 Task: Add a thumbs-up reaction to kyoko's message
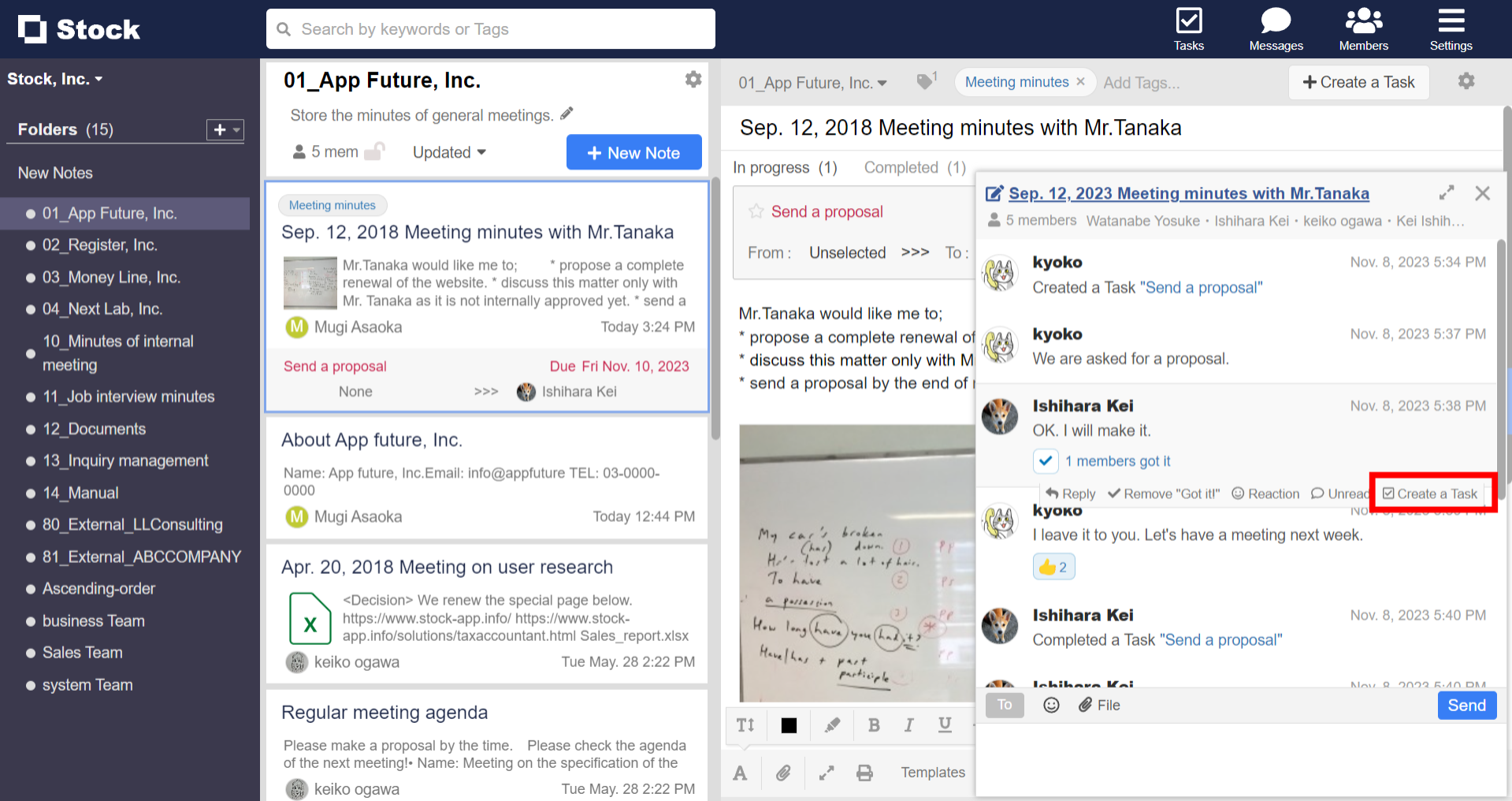point(1053,566)
